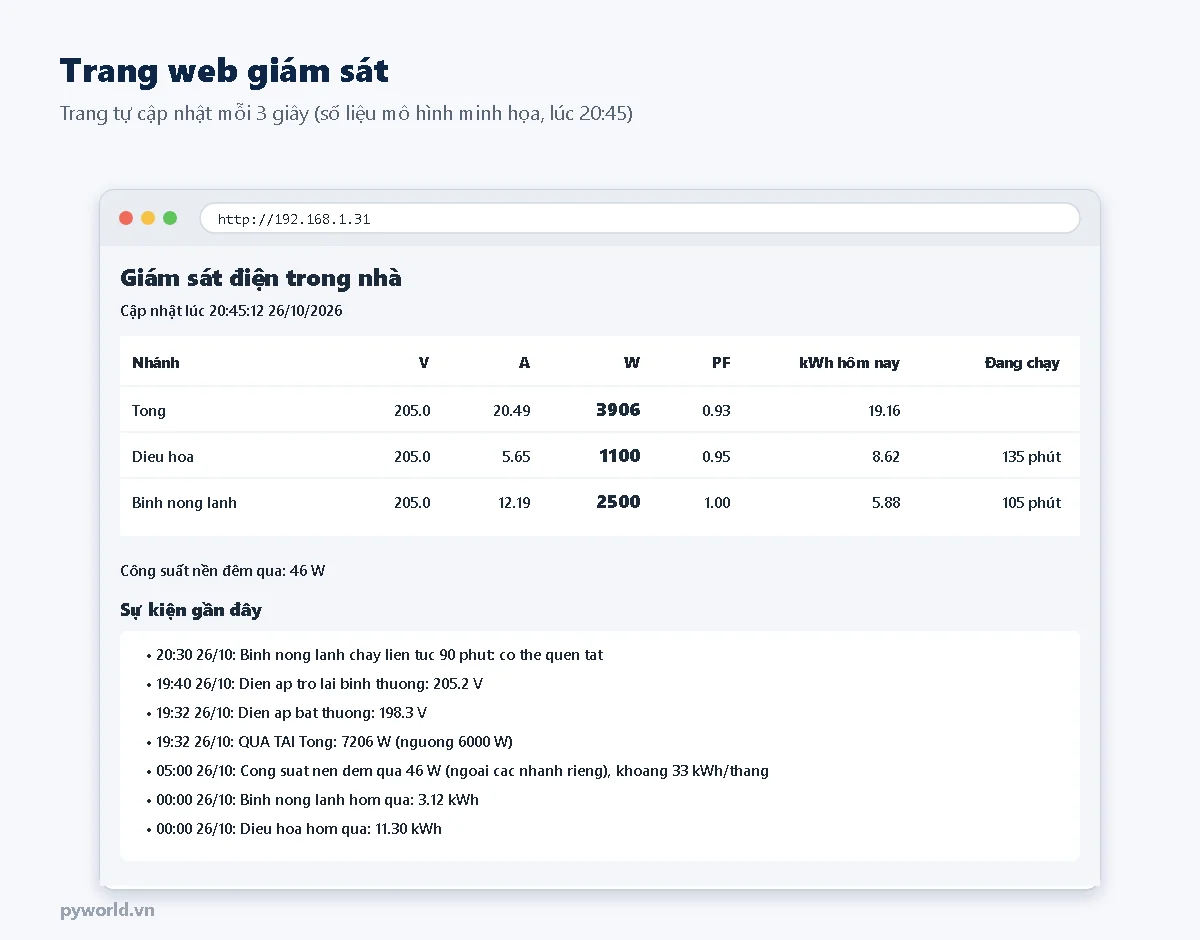Click the red close dot in browser window
This screenshot has width=1200, height=940.
click(126, 218)
